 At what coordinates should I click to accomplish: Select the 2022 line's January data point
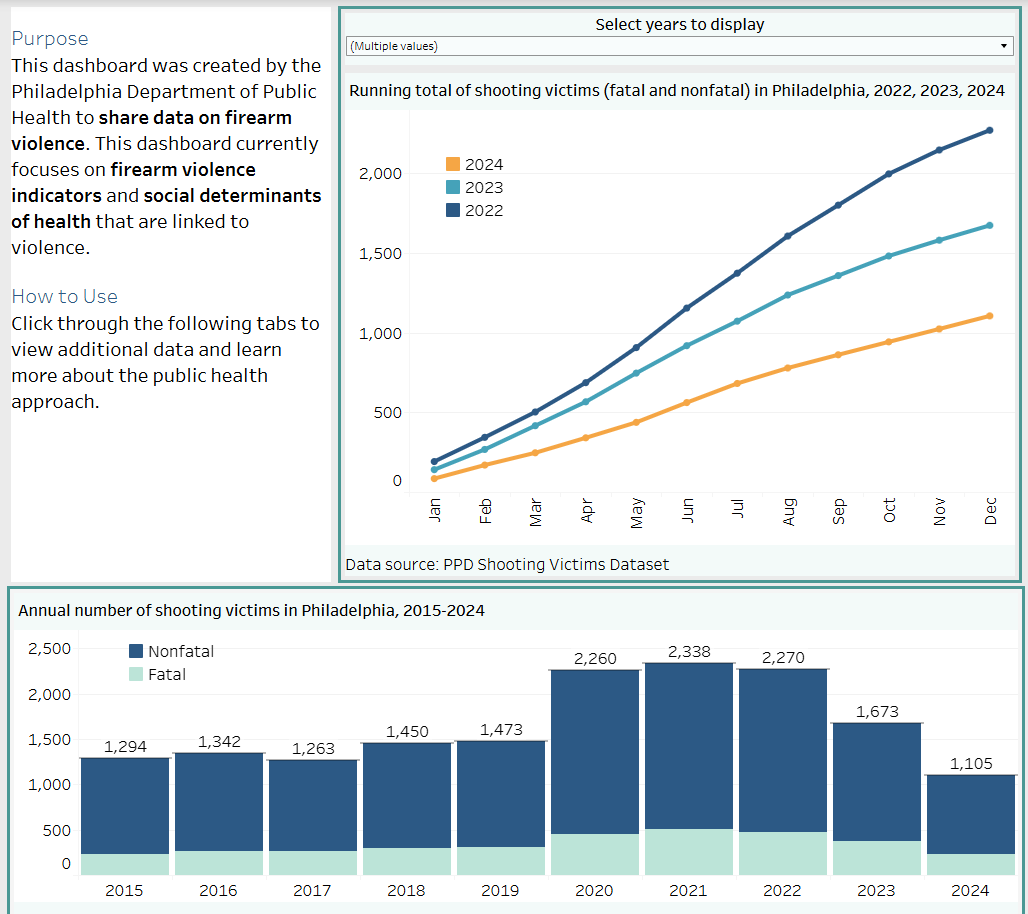click(x=434, y=462)
